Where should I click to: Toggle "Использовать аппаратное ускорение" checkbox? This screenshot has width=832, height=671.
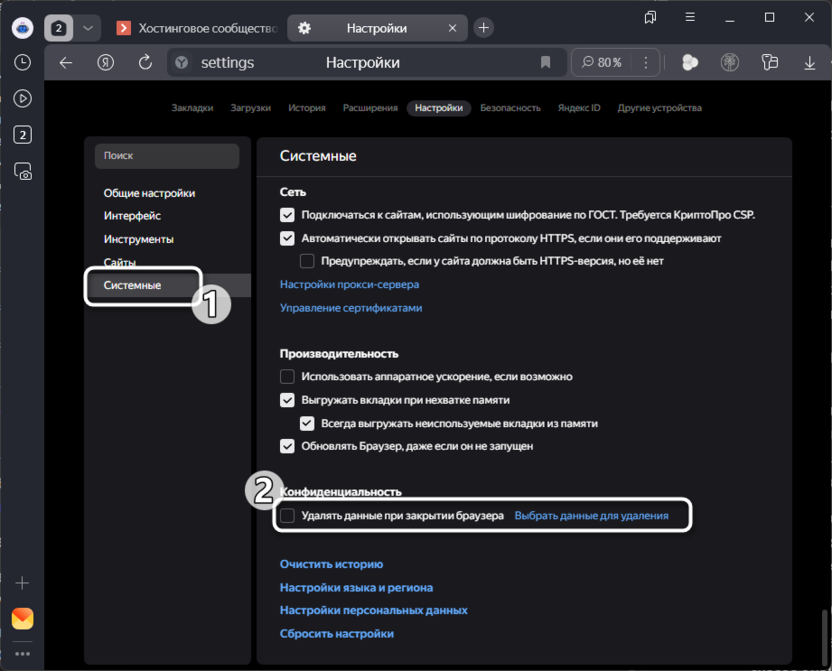(x=288, y=377)
